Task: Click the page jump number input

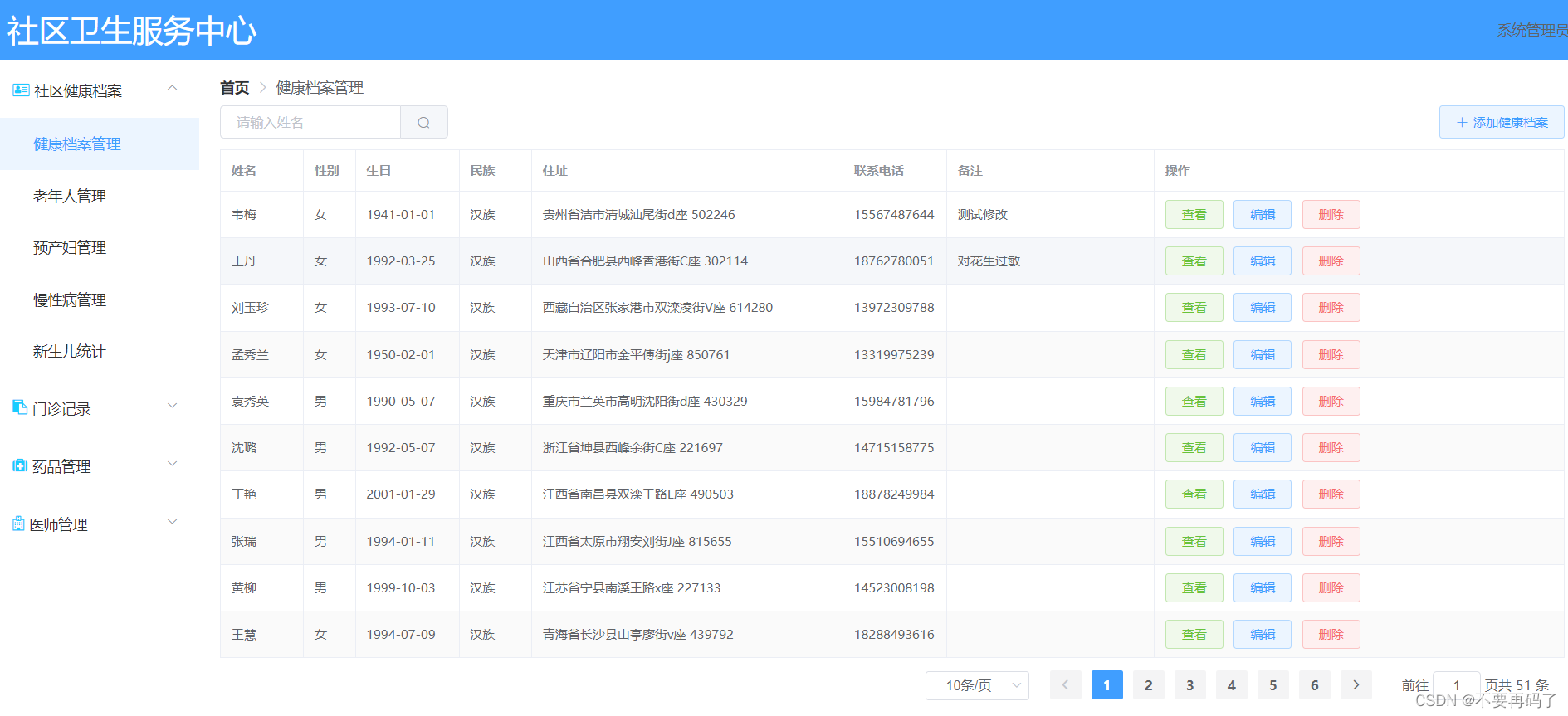Action: point(1456,685)
